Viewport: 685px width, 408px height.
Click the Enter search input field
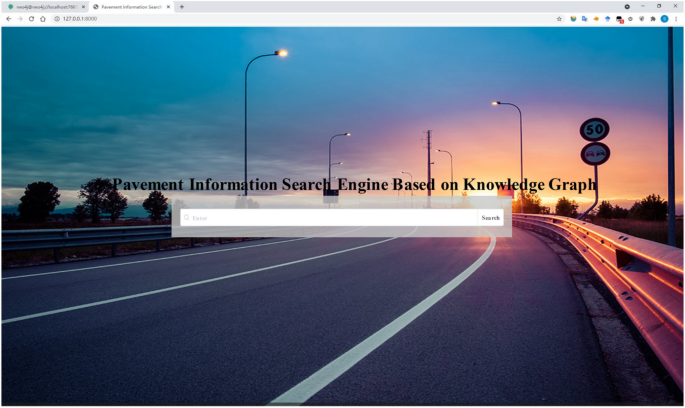pyautogui.click(x=330, y=217)
